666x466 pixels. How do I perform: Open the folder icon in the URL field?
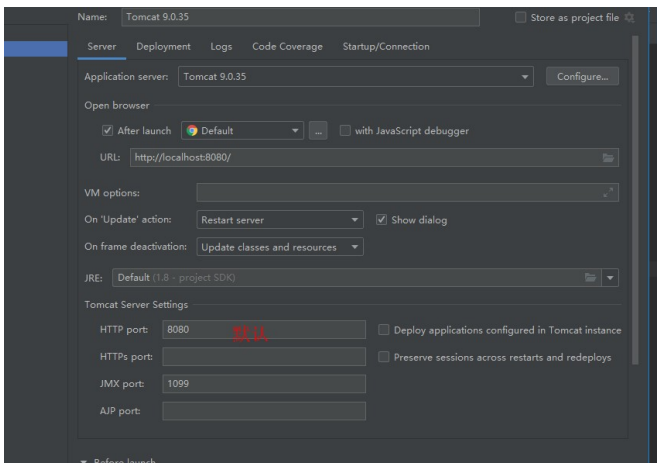tap(608, 158)
